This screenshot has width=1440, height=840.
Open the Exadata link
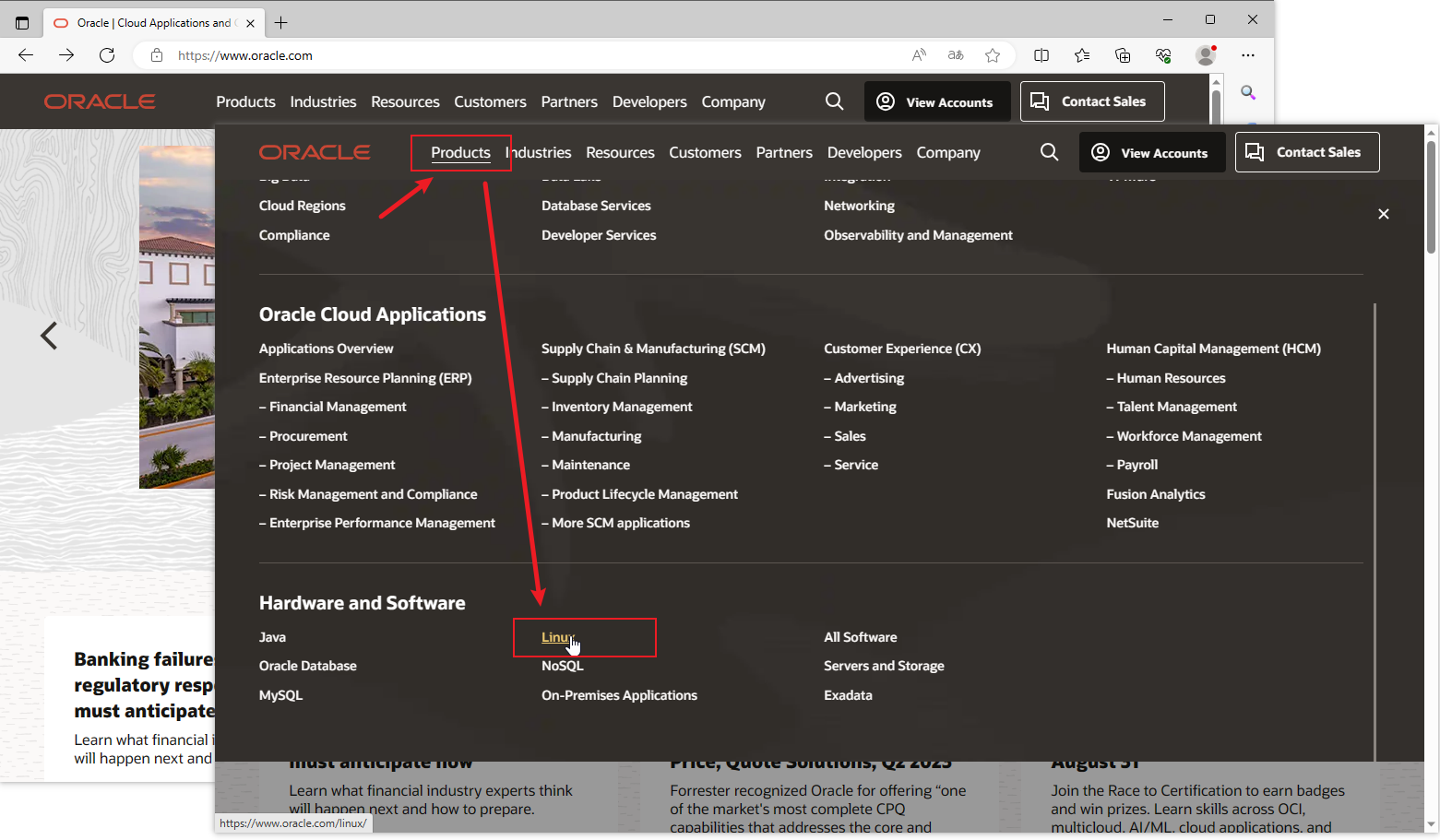848,695
